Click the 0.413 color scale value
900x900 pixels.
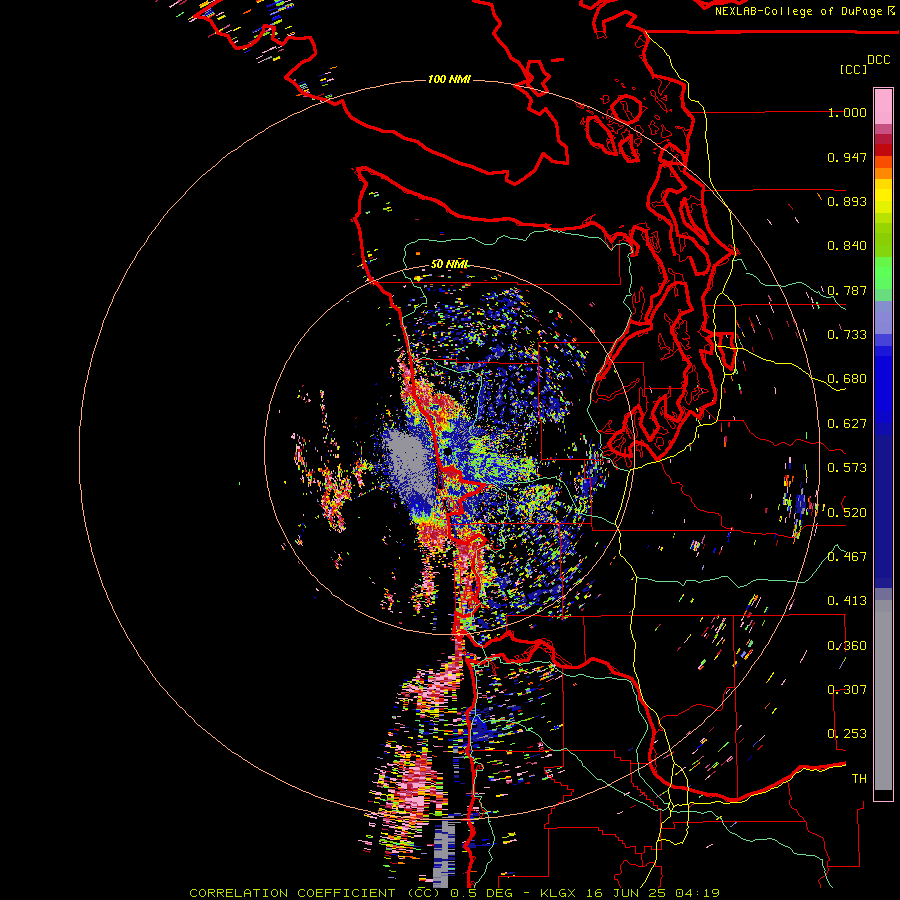click(847, 601)
